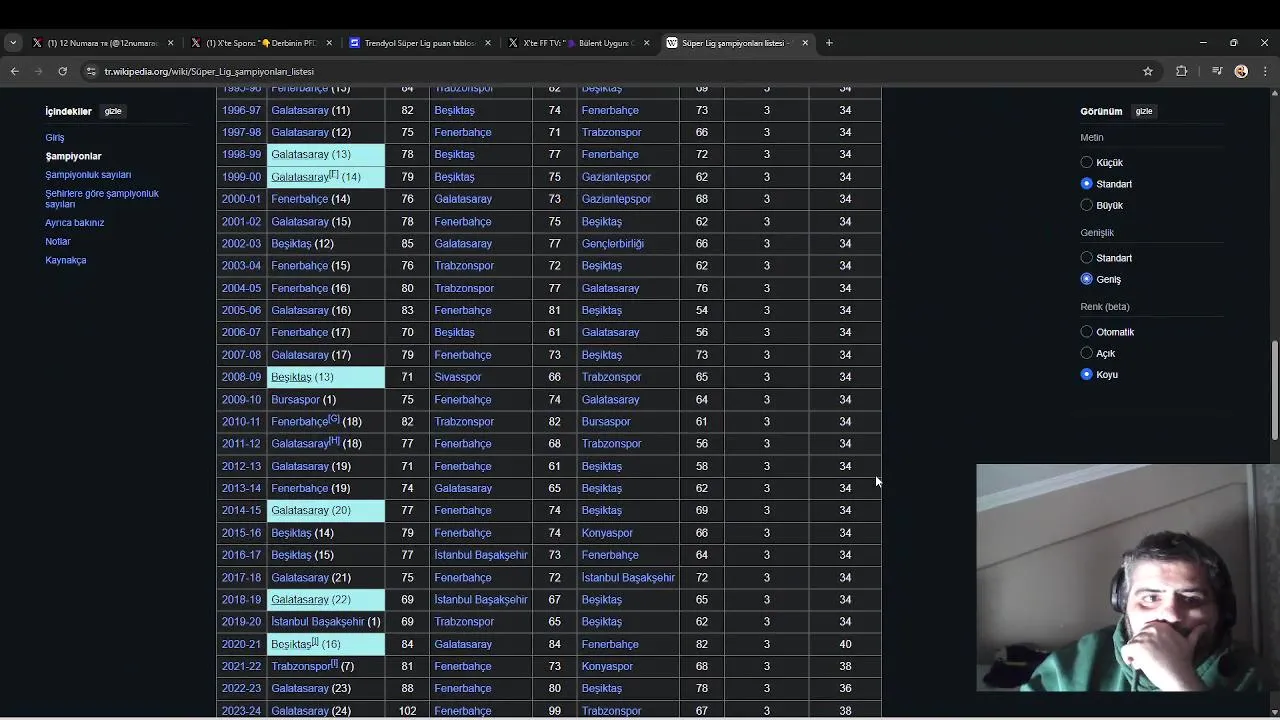Select Koyu color mode
This screenshot has height=720, width=1280.
coord(1087,374)
